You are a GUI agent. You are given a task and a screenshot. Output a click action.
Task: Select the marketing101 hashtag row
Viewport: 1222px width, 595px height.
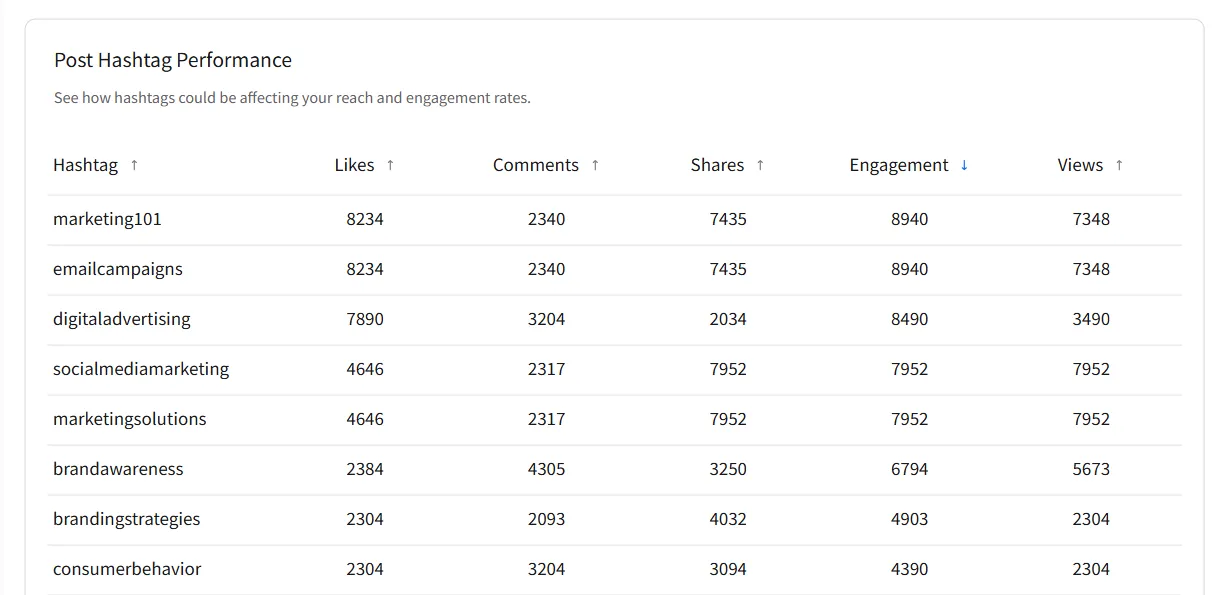(107, 219)
